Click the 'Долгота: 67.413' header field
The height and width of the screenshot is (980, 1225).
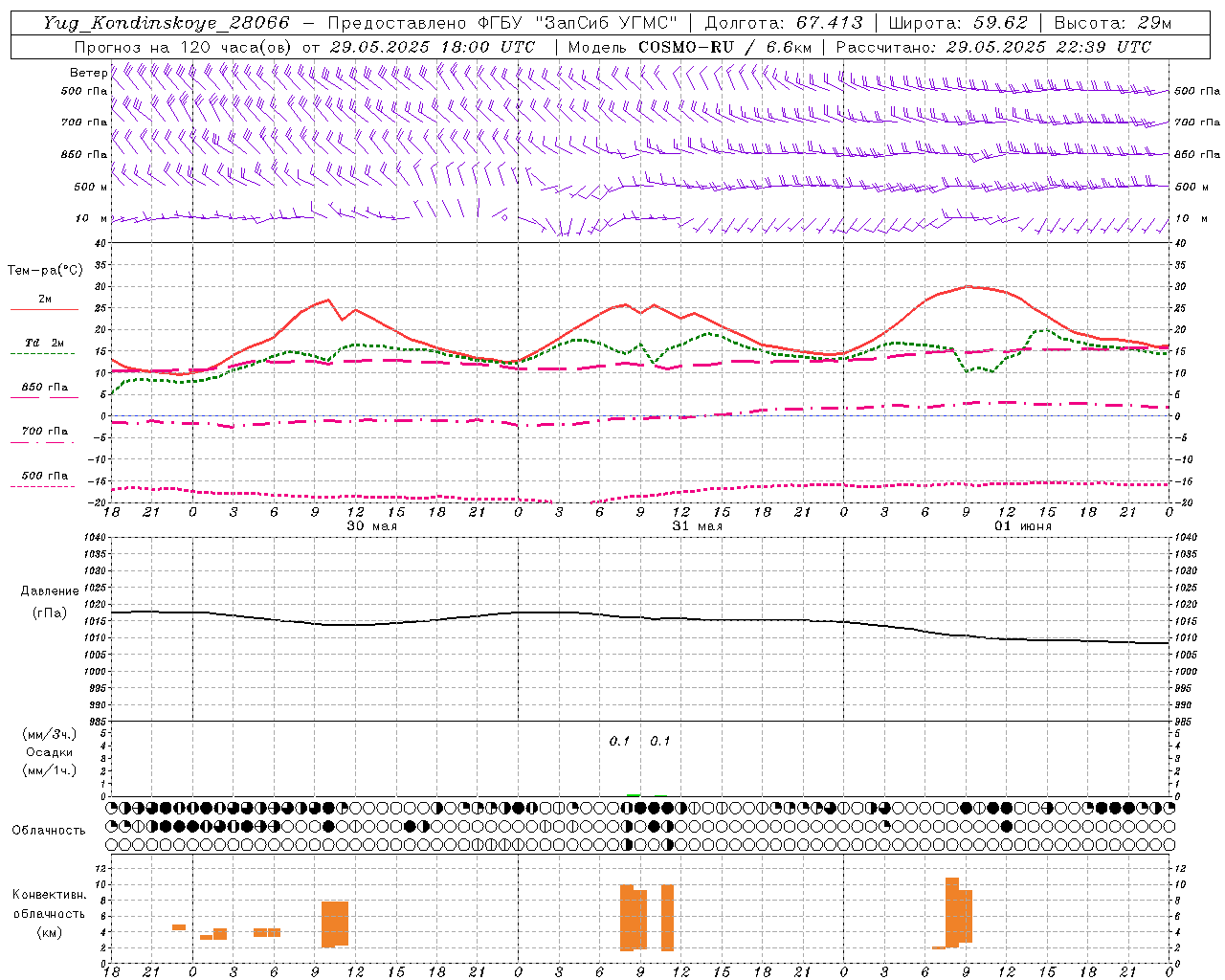pos(782,23)
